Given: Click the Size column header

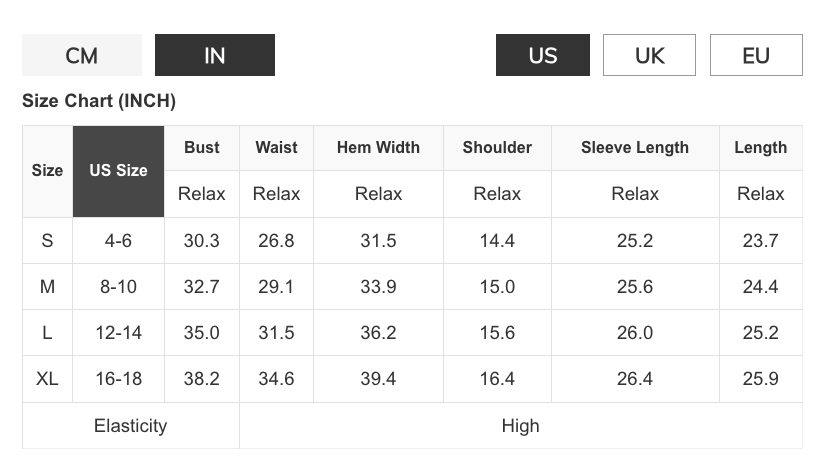Looking at the screenshot, I should tap(47, 171).
